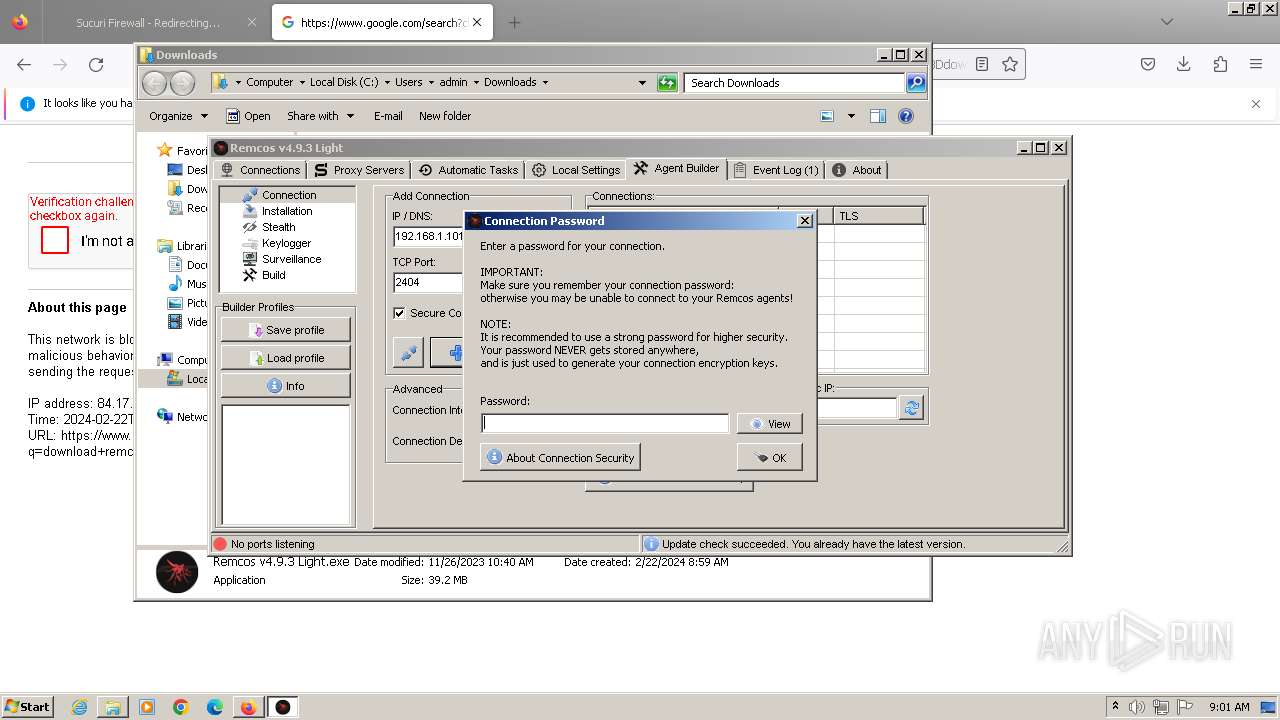
Task: Switch to Connections tab in Remcos
Action: 260,170
